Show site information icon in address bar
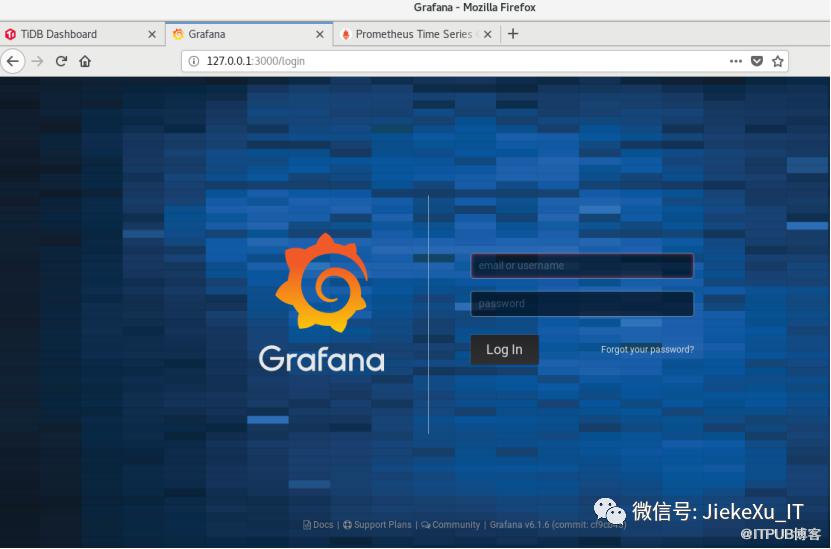The image size is (831, 549). point(194,61)
